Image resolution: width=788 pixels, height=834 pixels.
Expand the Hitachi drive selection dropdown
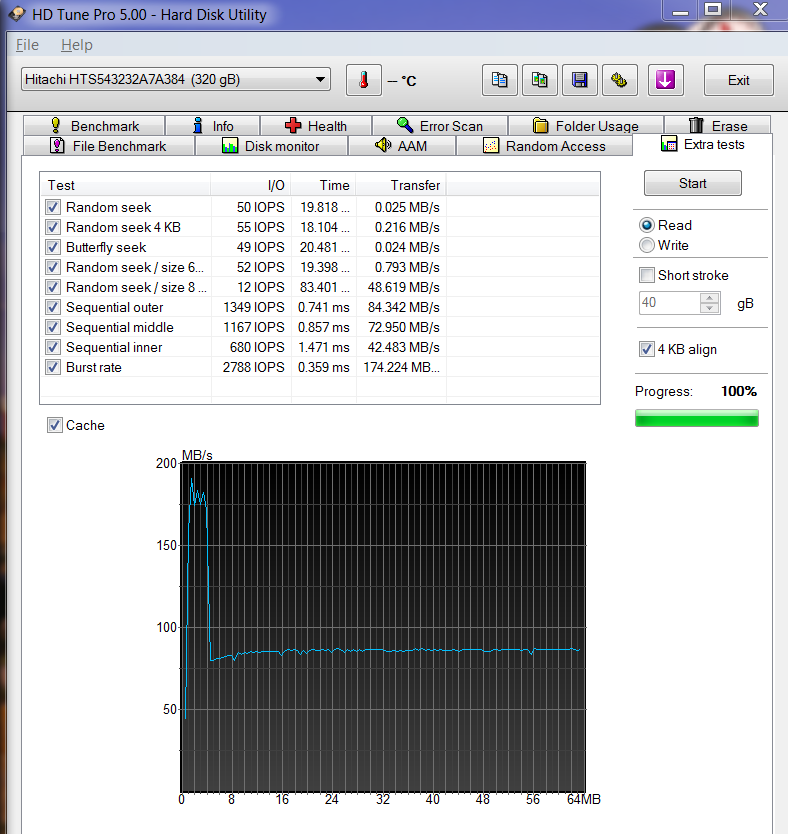click(x=320, y=80)
